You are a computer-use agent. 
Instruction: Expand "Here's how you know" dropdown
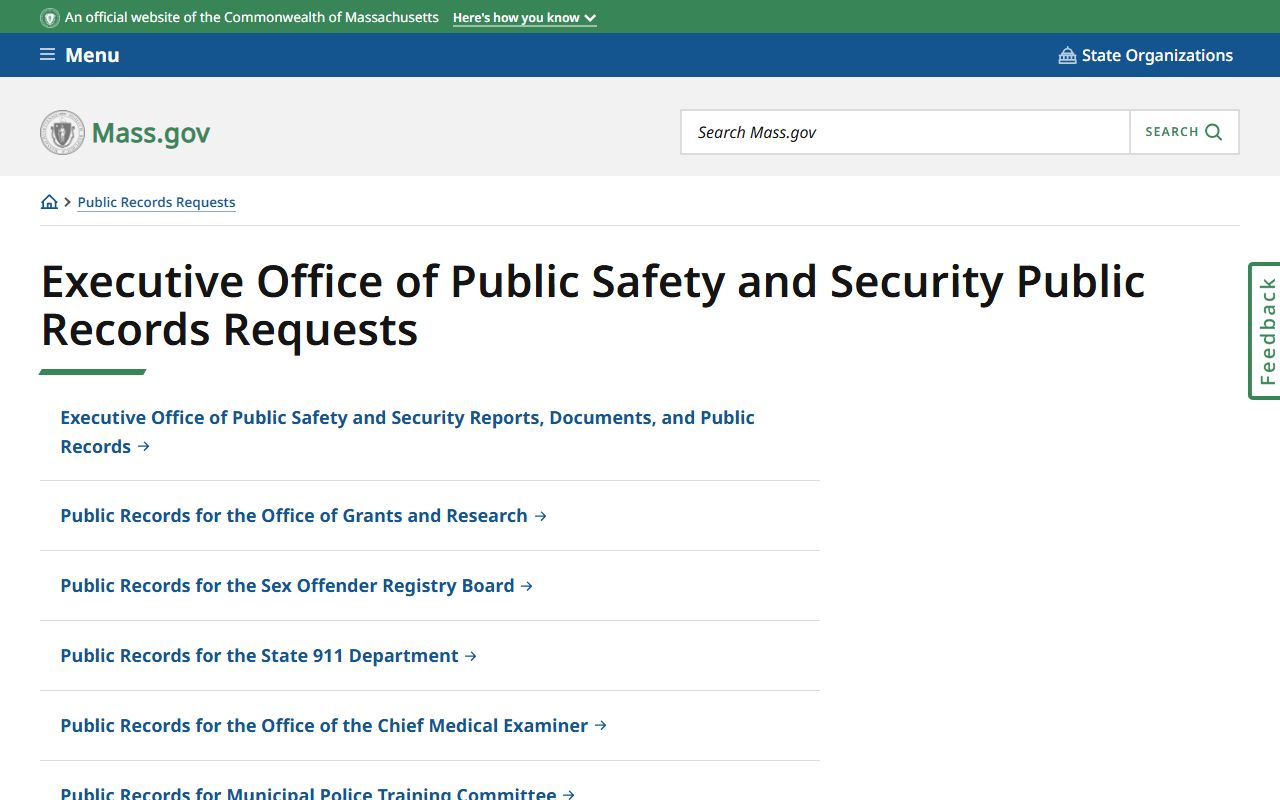524,18
